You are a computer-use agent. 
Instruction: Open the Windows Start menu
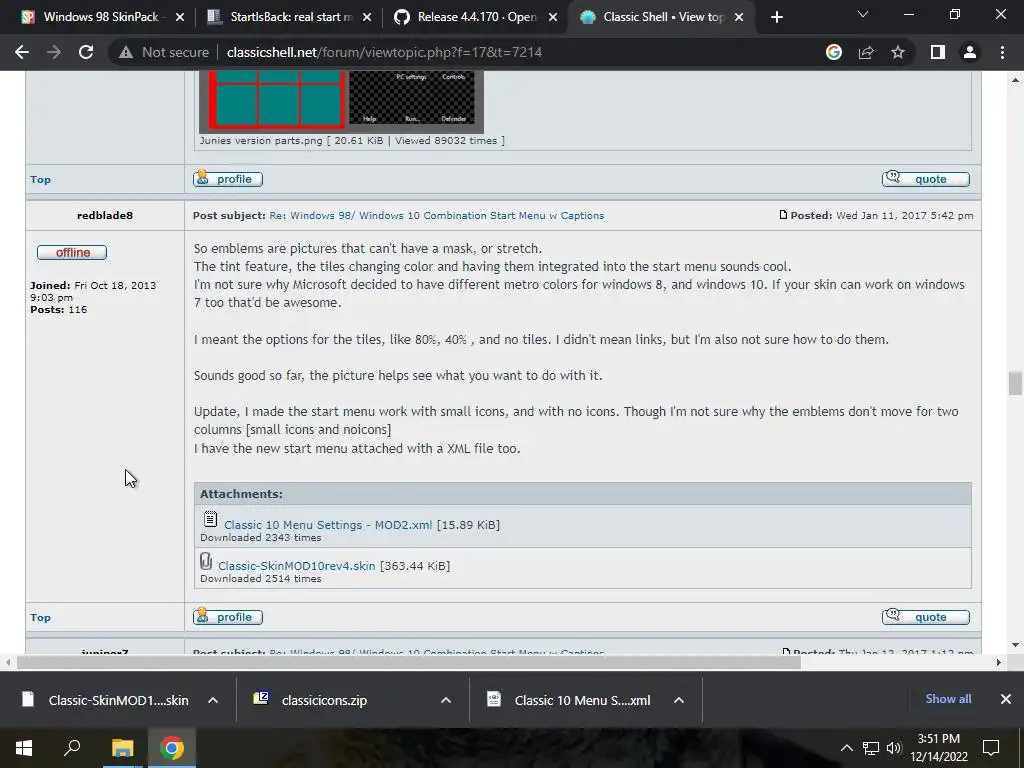[x=24, y=748]
